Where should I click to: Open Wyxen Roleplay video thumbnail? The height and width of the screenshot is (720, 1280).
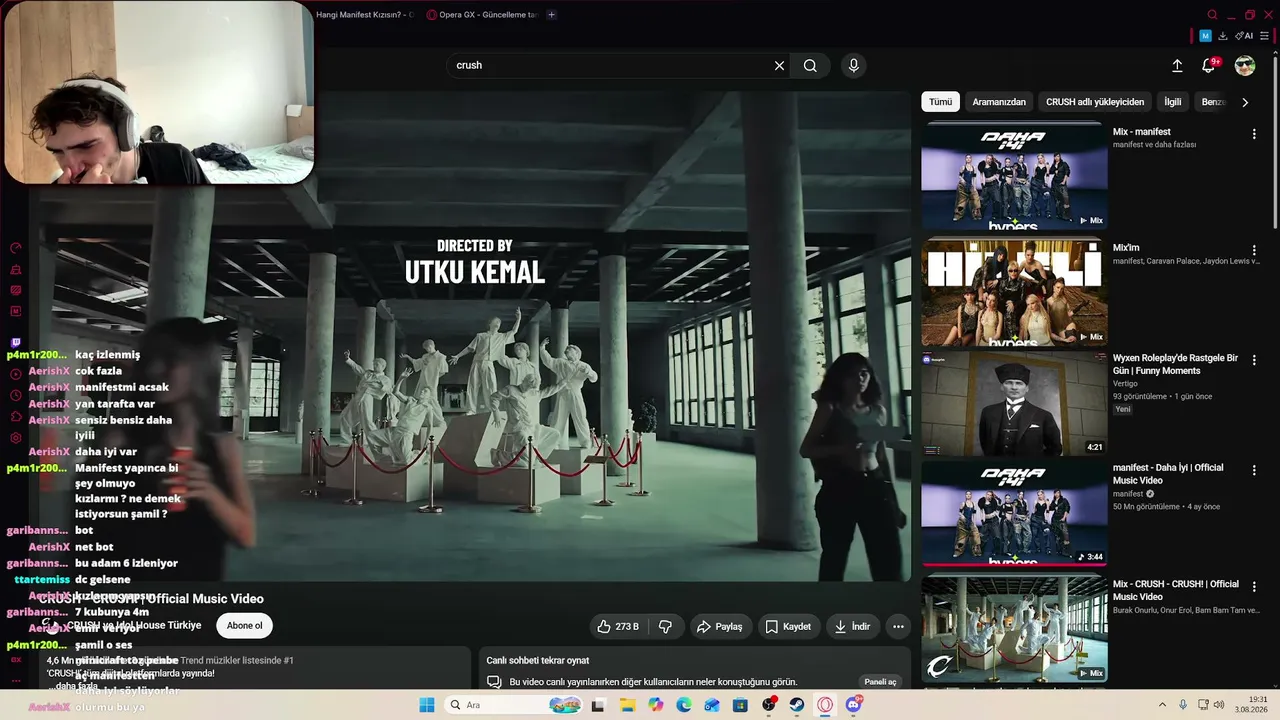pyautogui.click(x=1014, y=403)
